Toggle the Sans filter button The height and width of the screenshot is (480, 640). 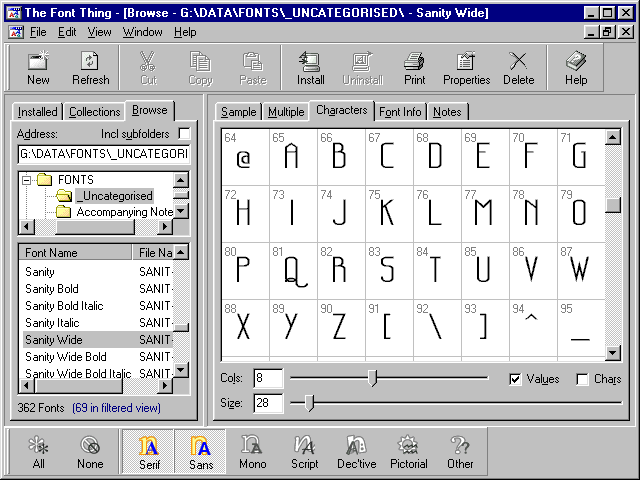200,451
